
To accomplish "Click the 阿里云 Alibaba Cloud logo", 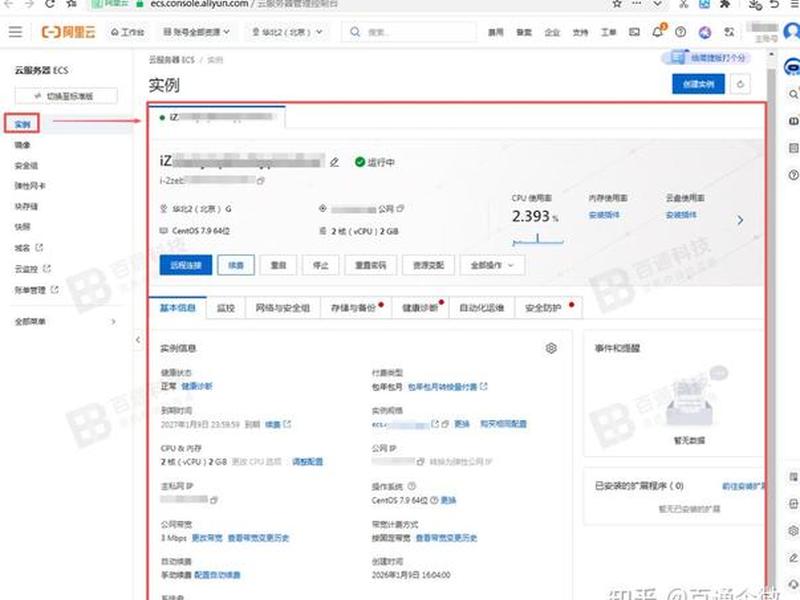I will 68,32.
